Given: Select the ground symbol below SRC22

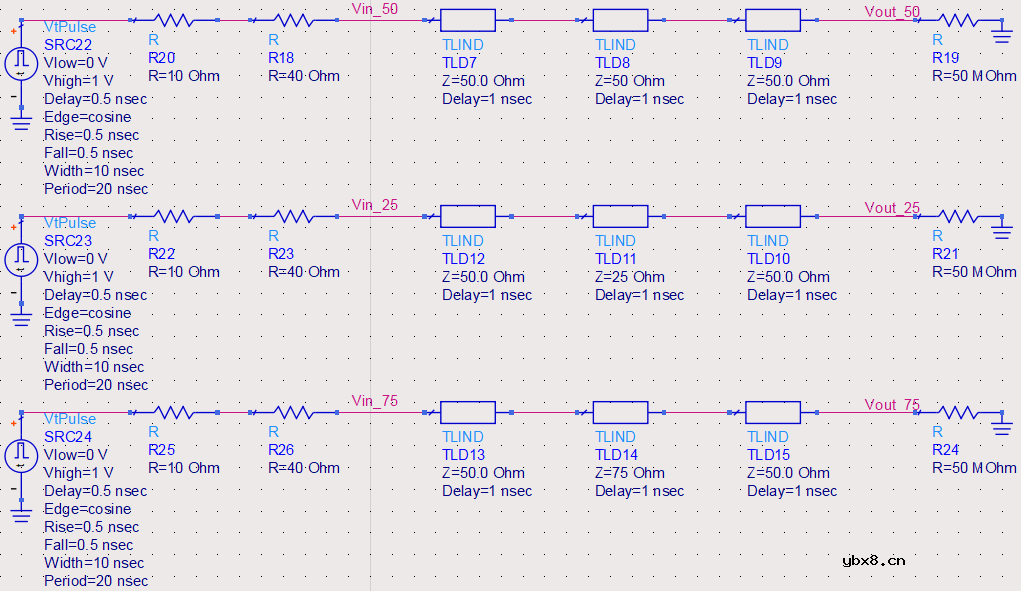Looking at the screenshot, I should (21, 121).
